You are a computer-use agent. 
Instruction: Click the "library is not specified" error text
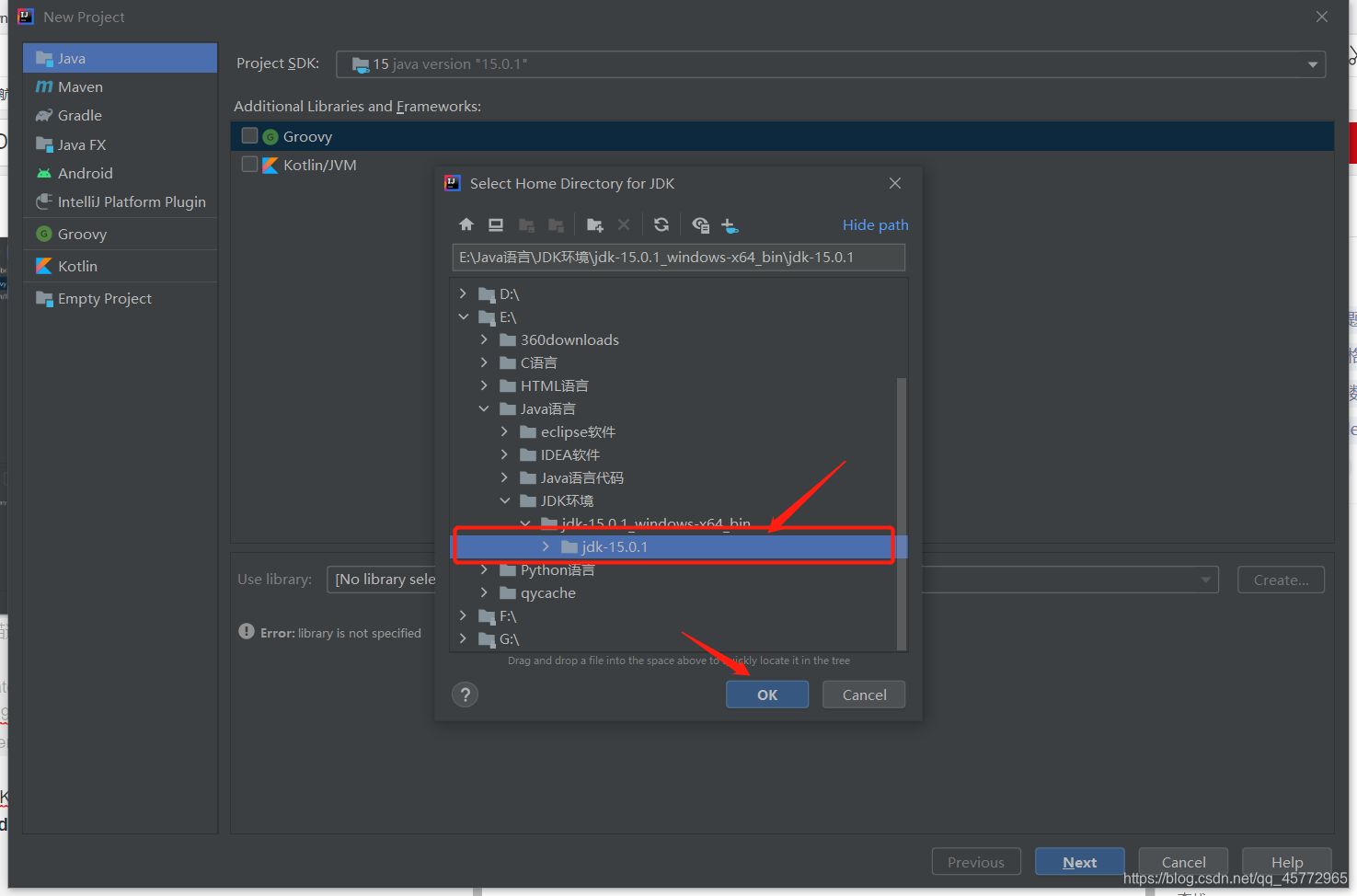[x=360, y=633]
